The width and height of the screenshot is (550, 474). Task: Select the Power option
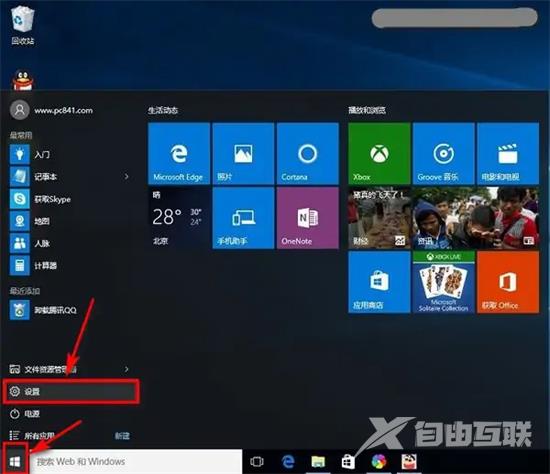(71, 414)
